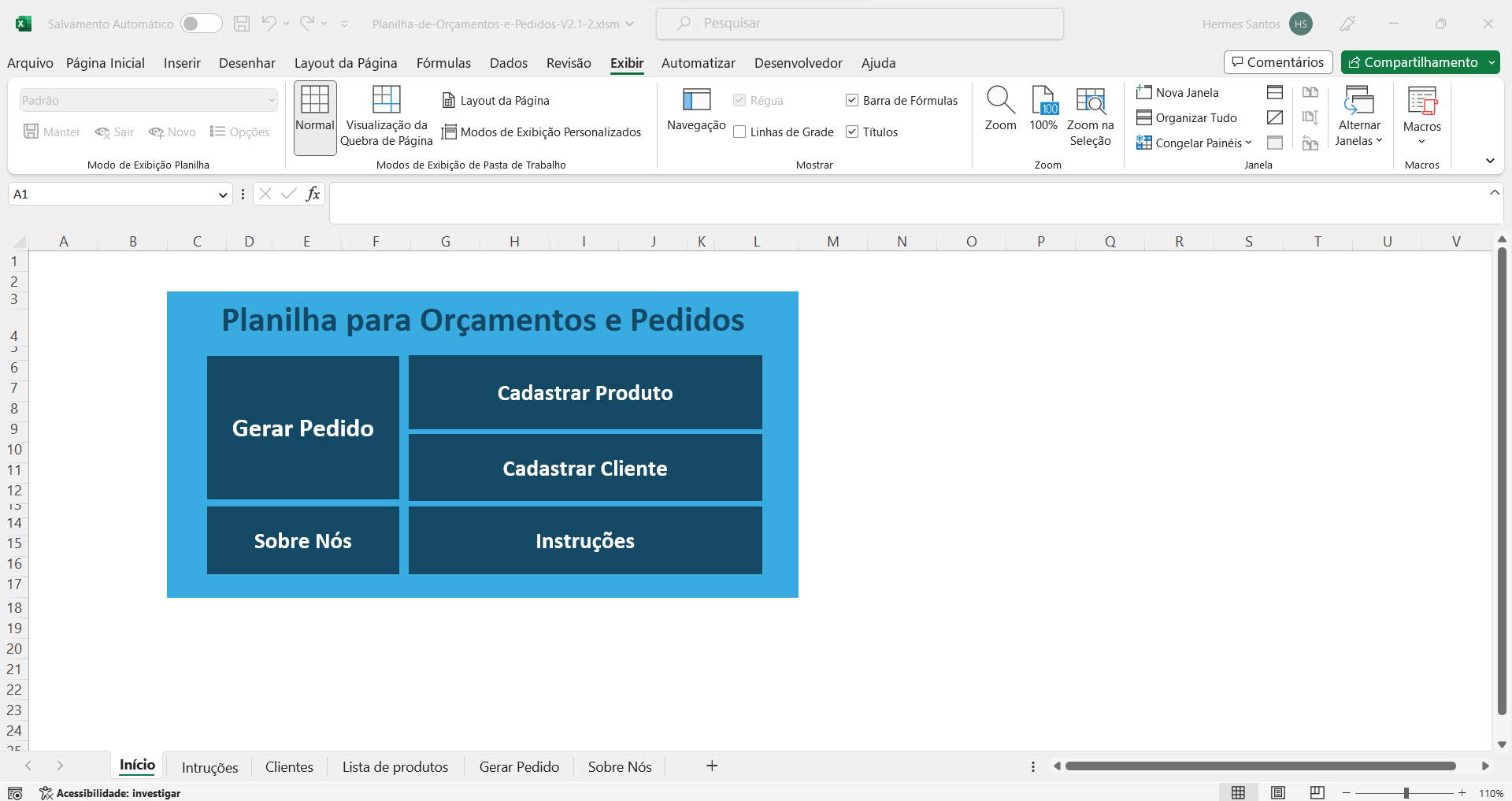The image size is (1512, 801).
Task: Open the Zoom dialog magnifier
Action: 1001,109
